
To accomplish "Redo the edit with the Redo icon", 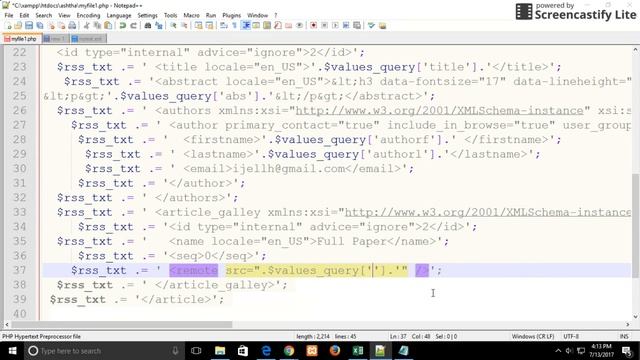I will coord(134,26).
